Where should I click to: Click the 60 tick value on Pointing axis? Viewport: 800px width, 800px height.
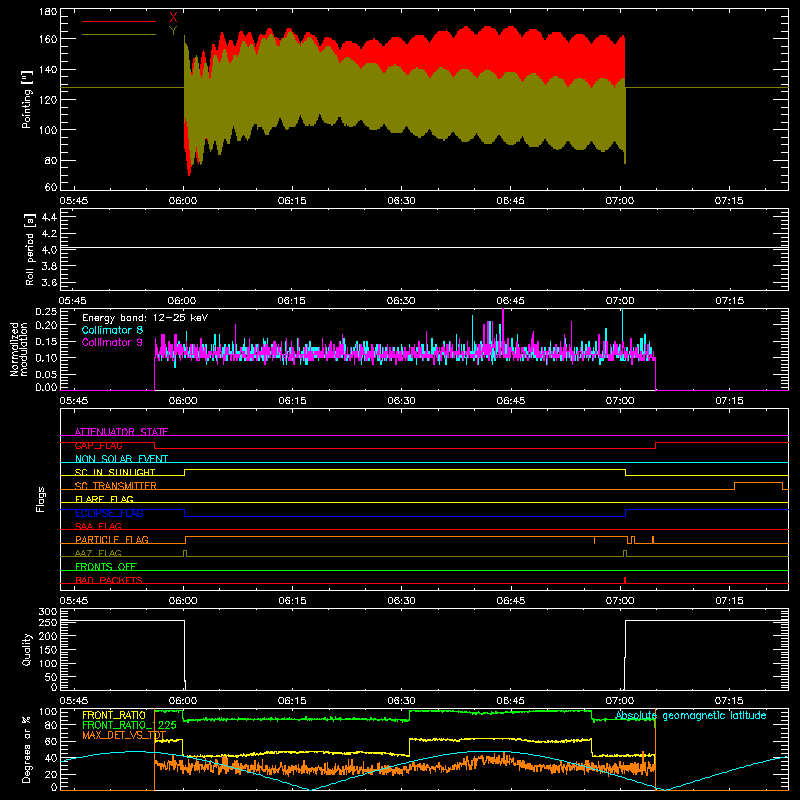click(51, 187)
